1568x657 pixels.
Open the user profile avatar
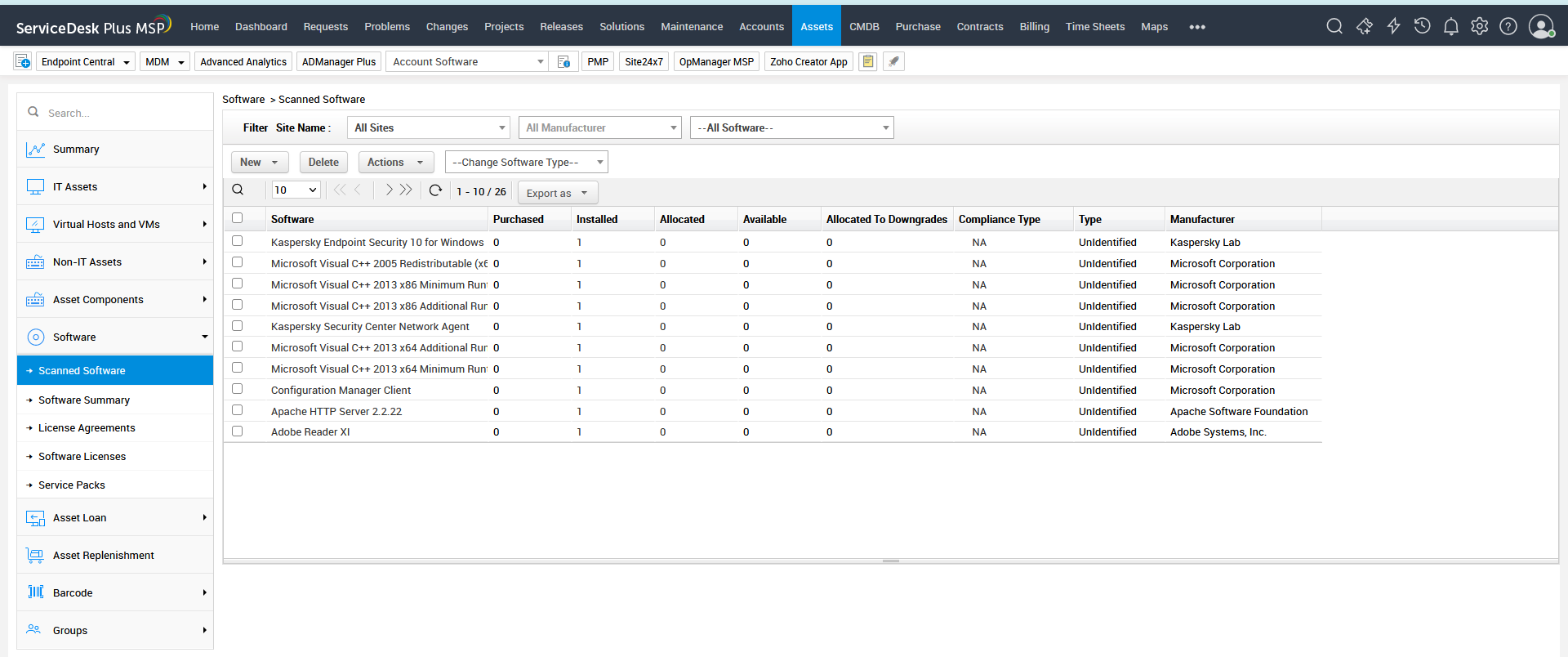pyautogui.click(x=1541, y=26)
